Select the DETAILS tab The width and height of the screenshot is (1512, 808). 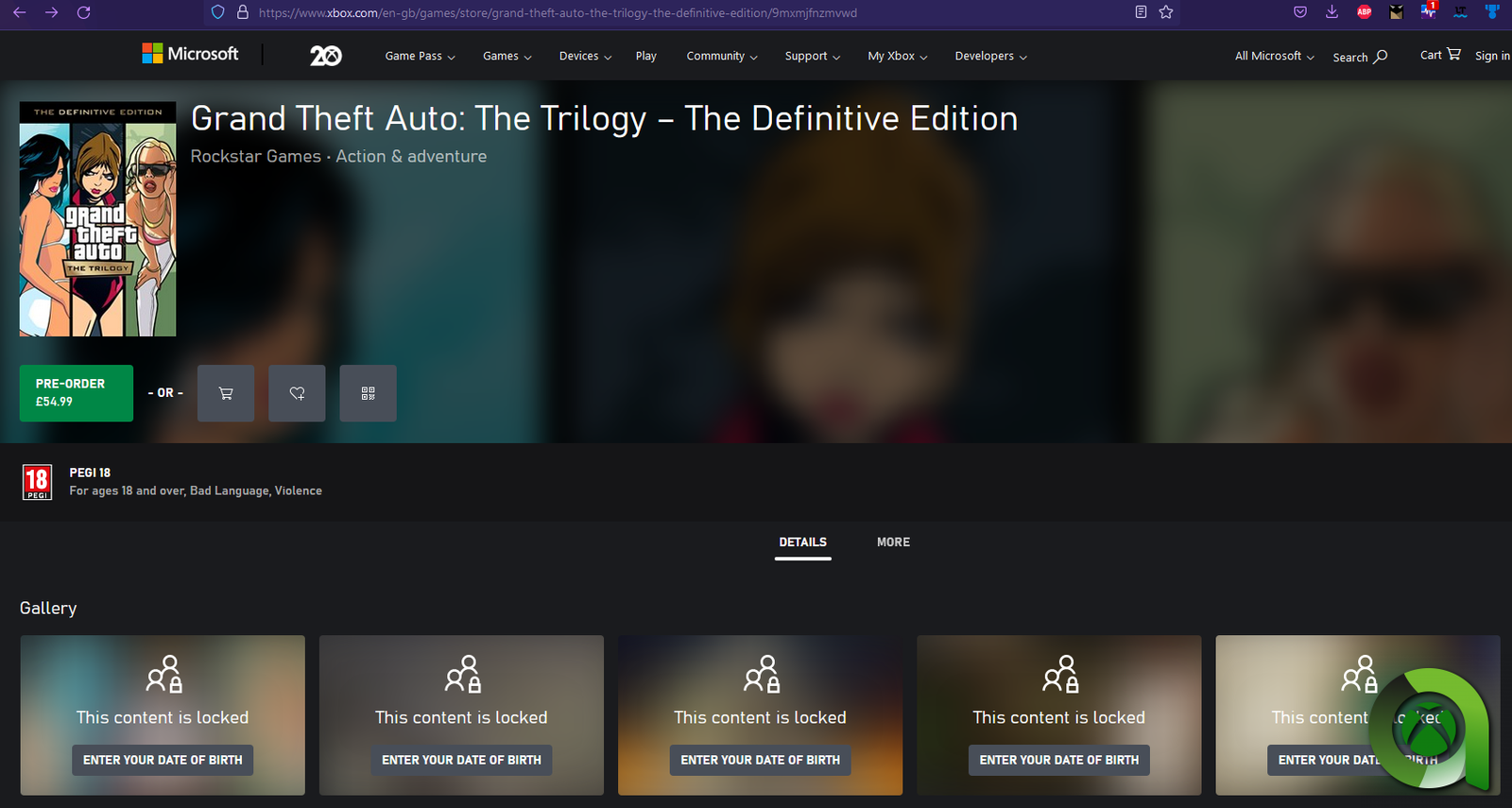click(x=802, y=542)
